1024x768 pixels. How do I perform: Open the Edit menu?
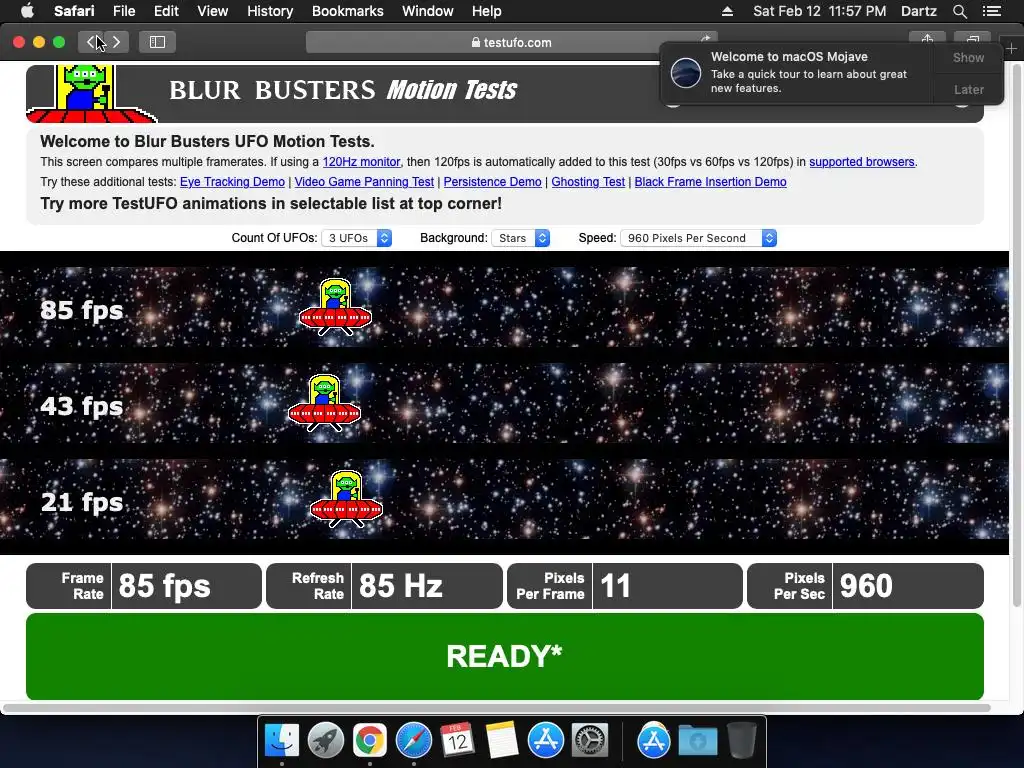tap(166, 11)
